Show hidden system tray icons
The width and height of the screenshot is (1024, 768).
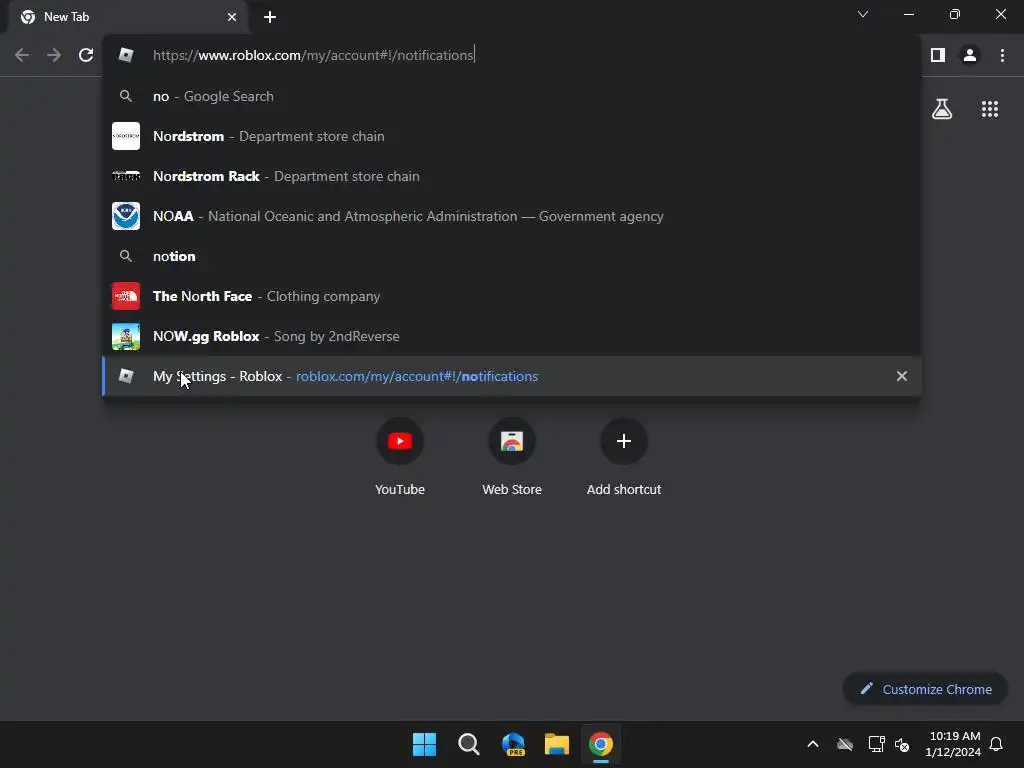coord(812,744)
